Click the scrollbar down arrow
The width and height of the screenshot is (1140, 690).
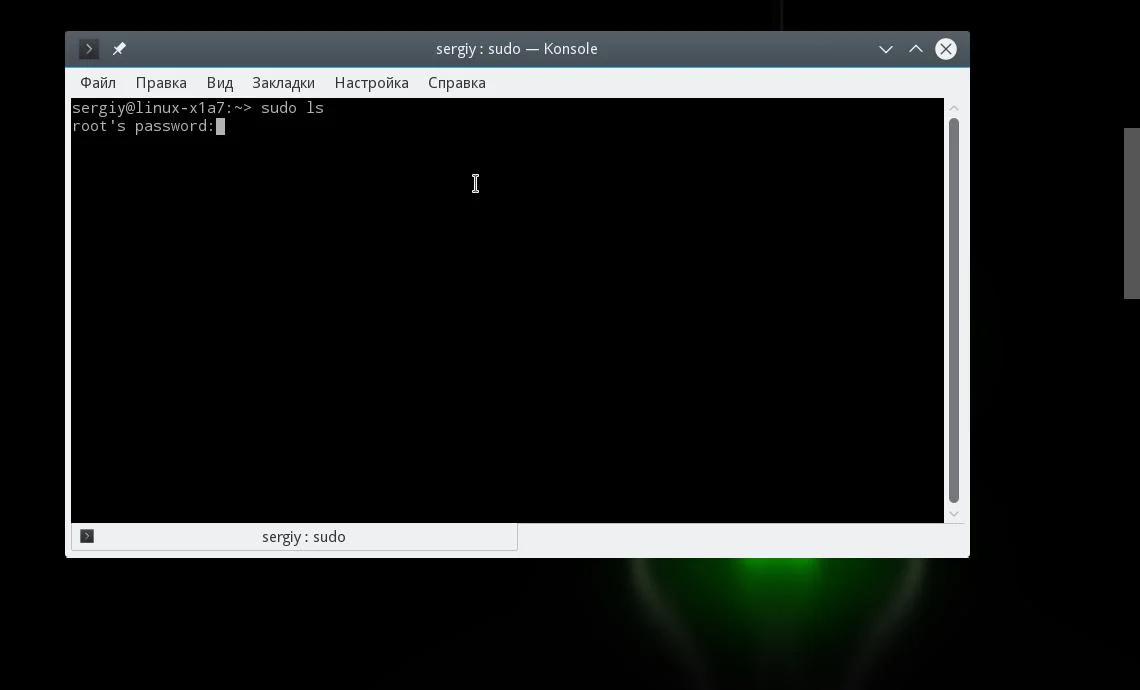954,514
